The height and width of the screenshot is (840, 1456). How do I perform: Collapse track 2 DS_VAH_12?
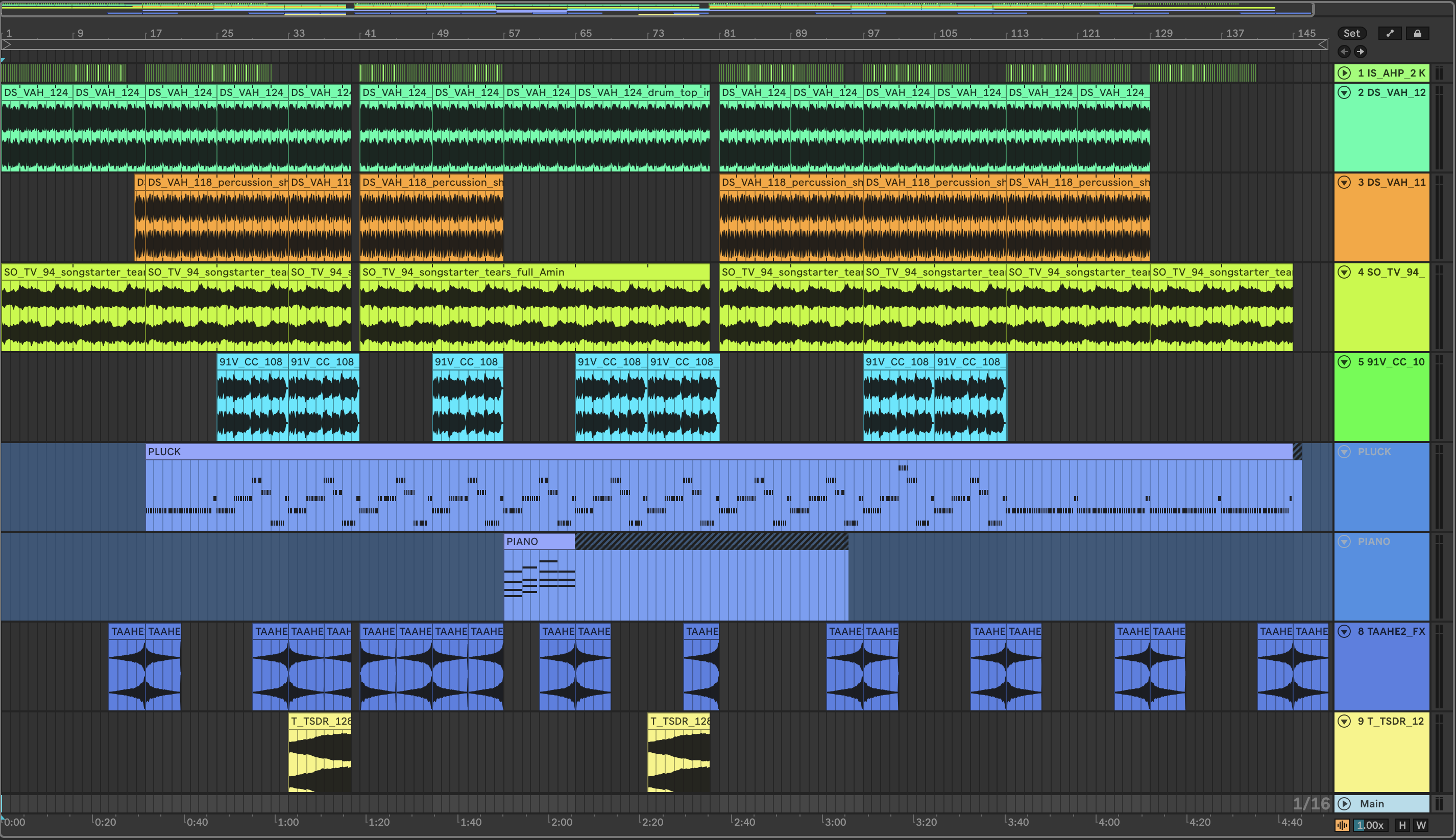1344,92
